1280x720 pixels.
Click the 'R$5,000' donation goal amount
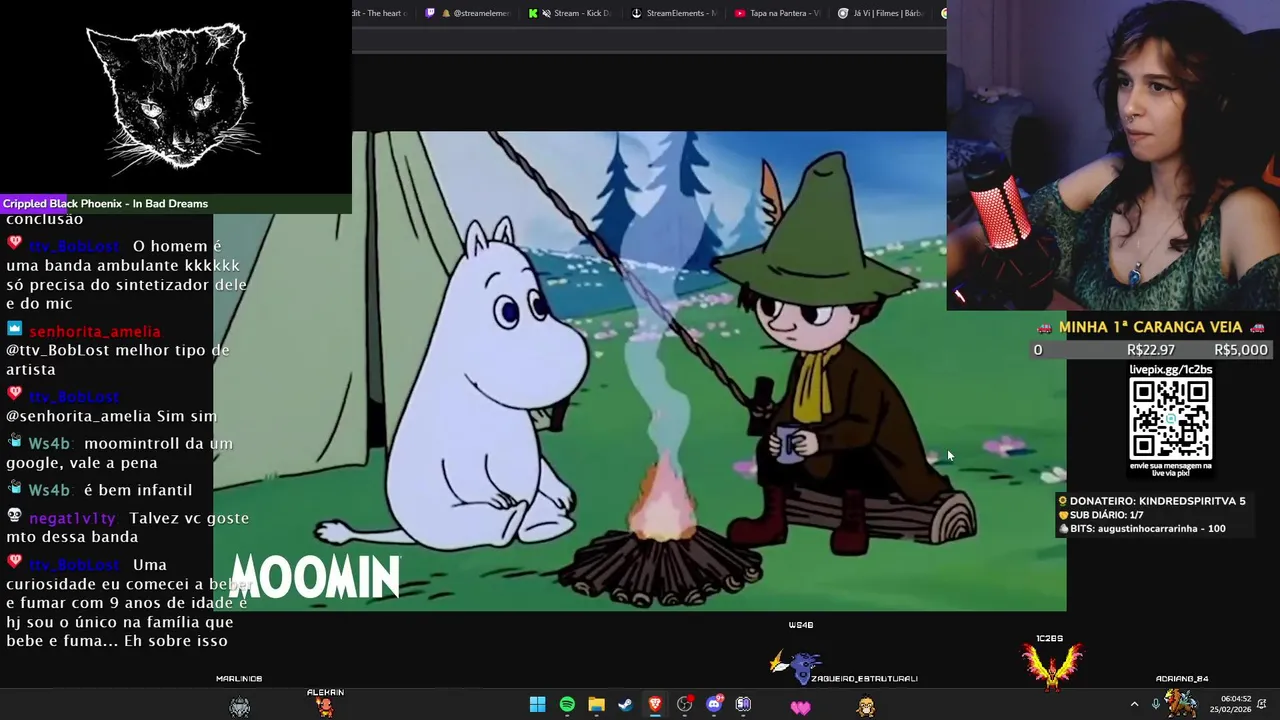(x=1241, y=349)
